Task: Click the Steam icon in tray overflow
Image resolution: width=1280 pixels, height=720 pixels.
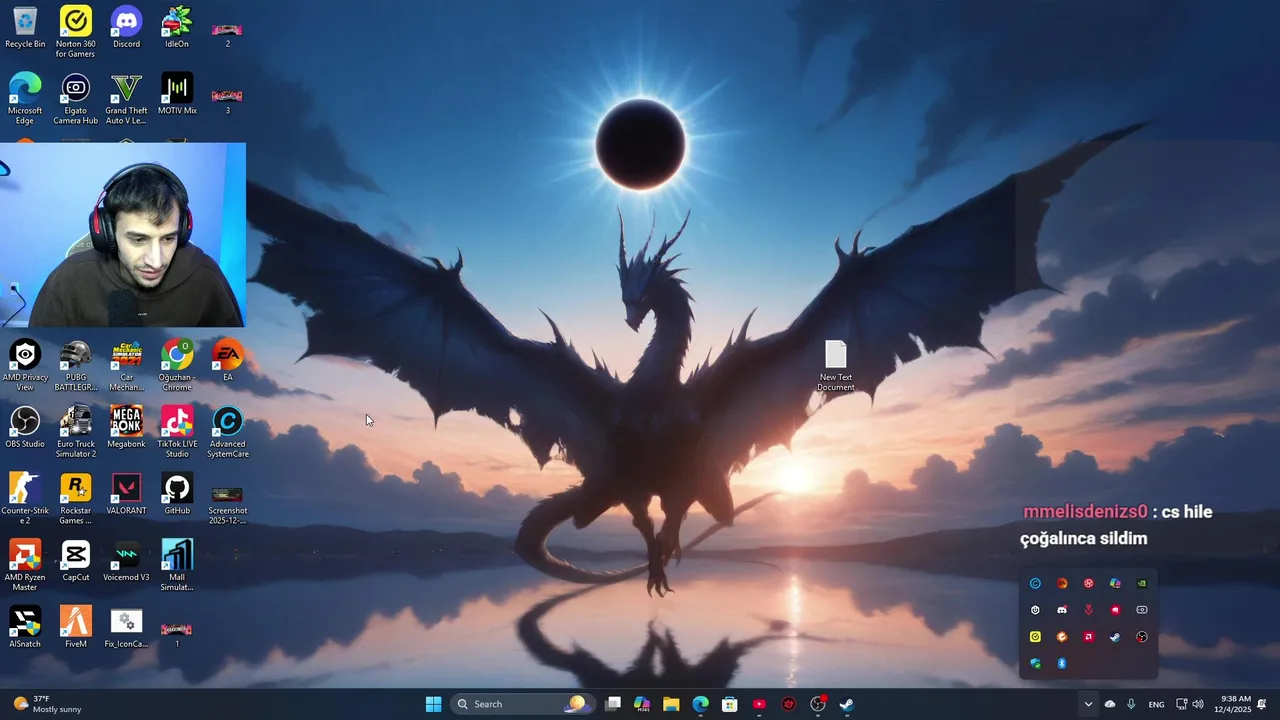Action: click(1115, 637)
